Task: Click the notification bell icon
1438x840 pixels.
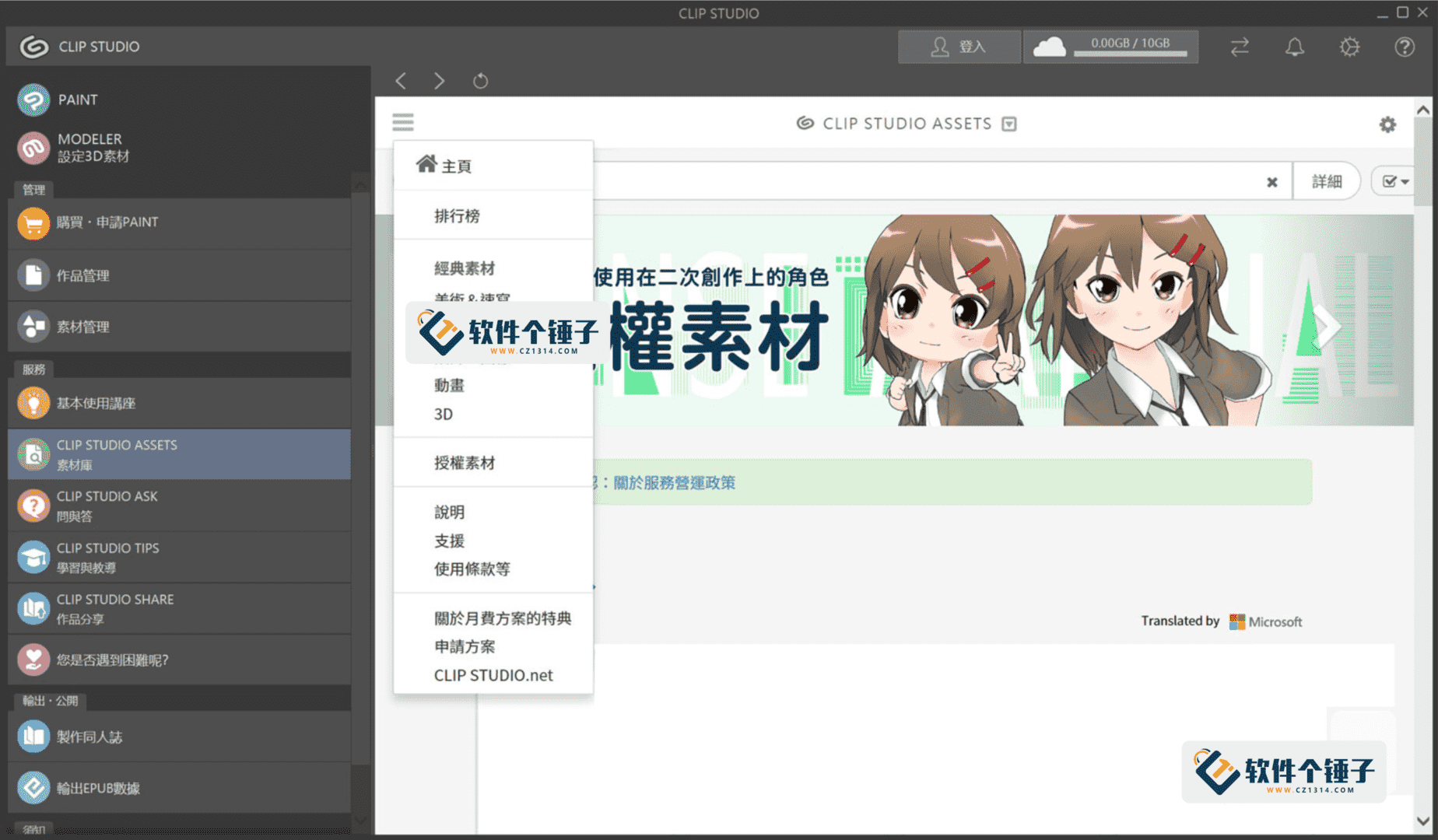Action: 1295,47
